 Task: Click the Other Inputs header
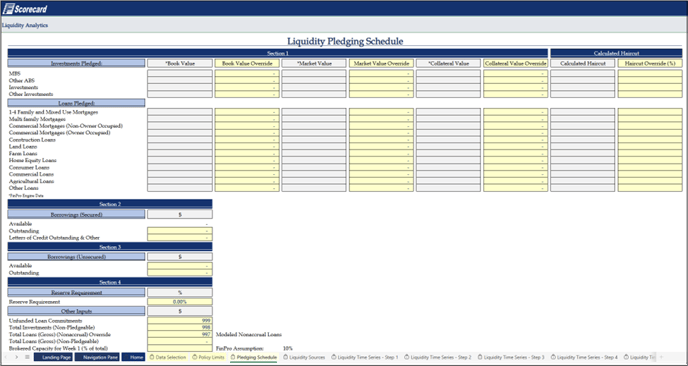pos(76,311)
